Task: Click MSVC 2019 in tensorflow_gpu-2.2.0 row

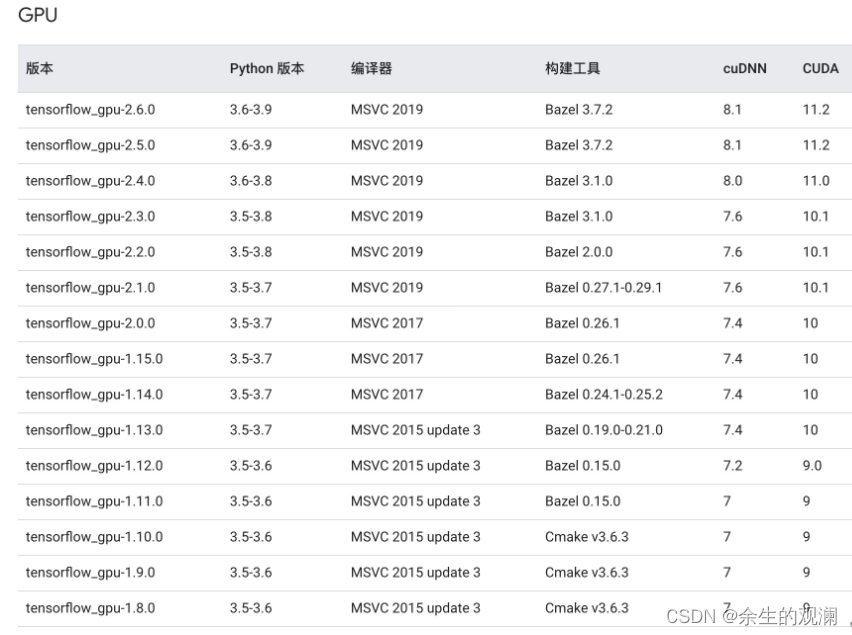Action: pos(387,252)
